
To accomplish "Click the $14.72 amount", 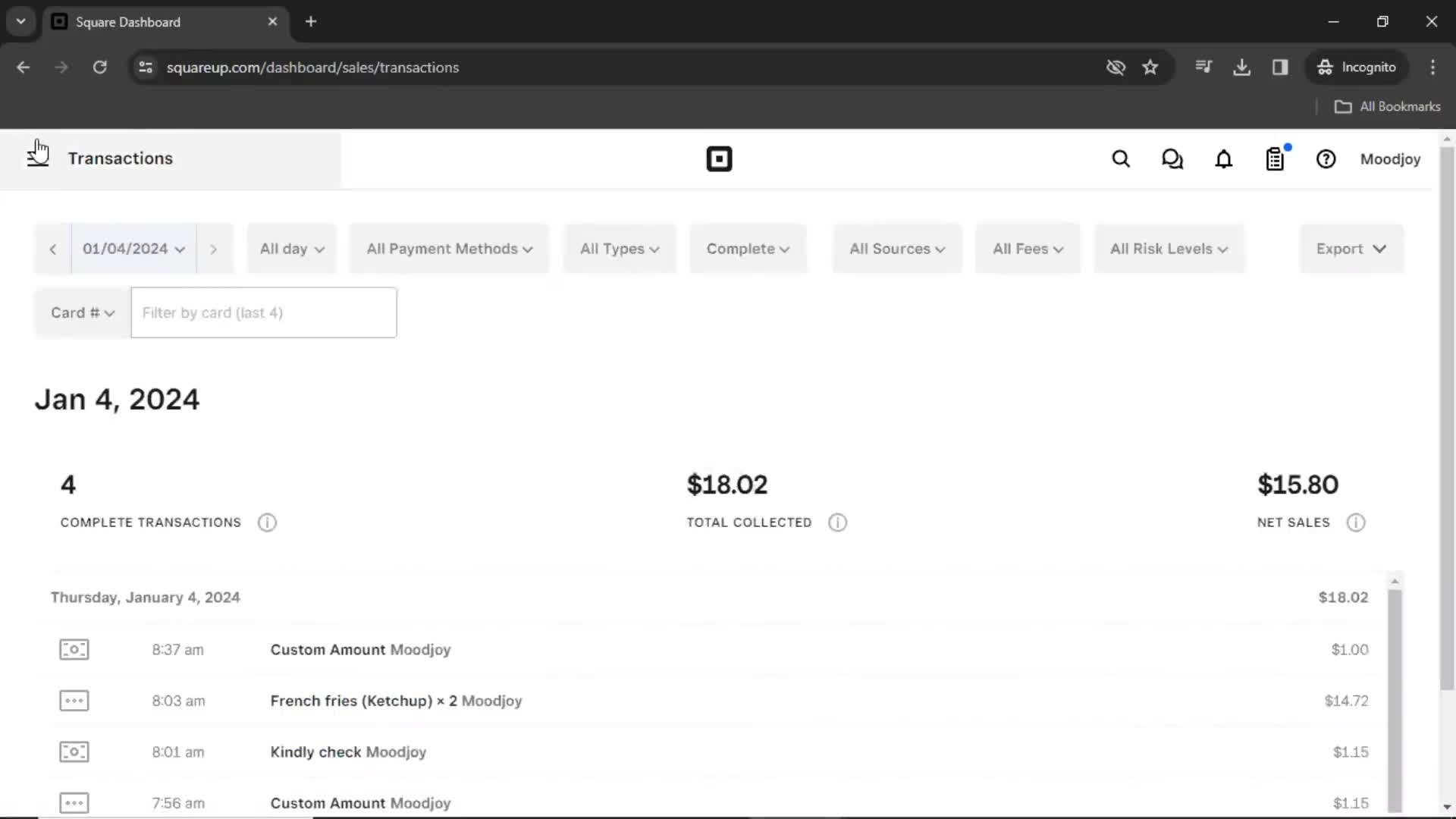I will click(1346, 701).
